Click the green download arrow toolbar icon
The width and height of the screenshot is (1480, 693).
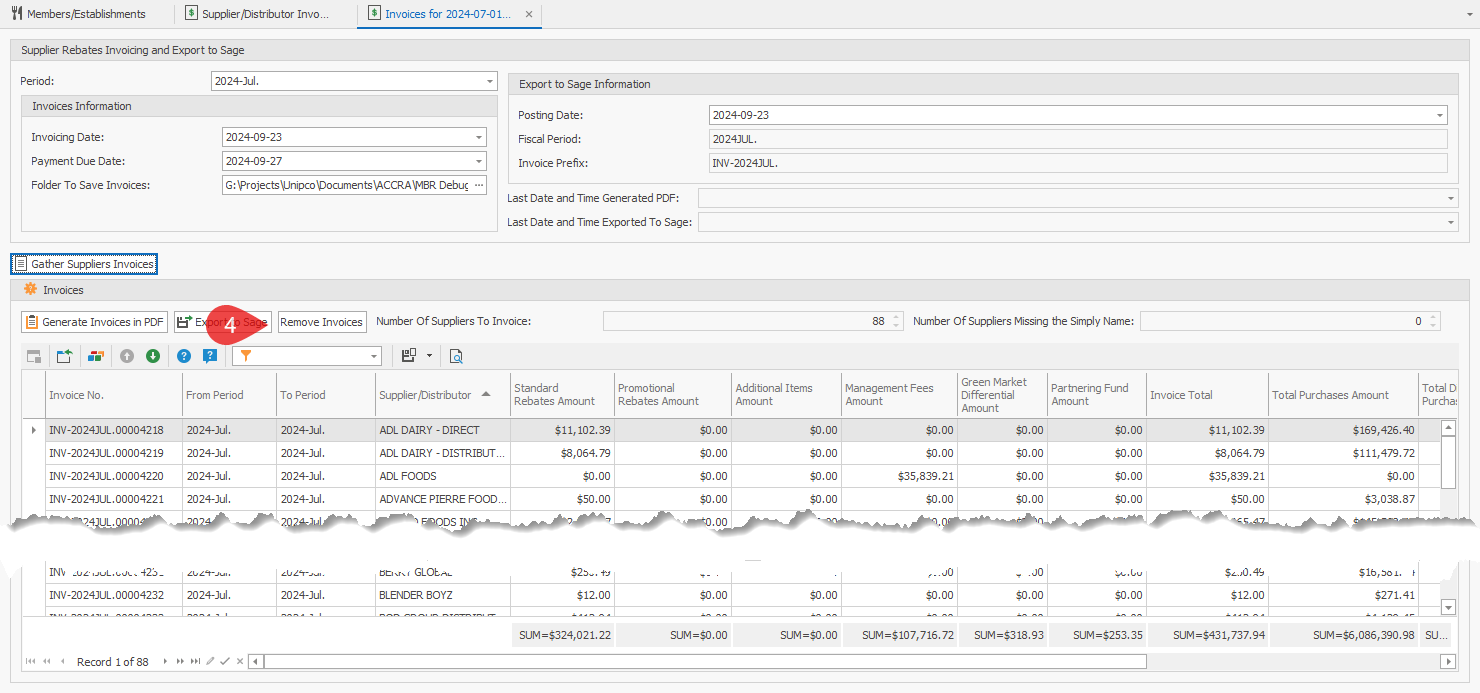coord(152,356)
